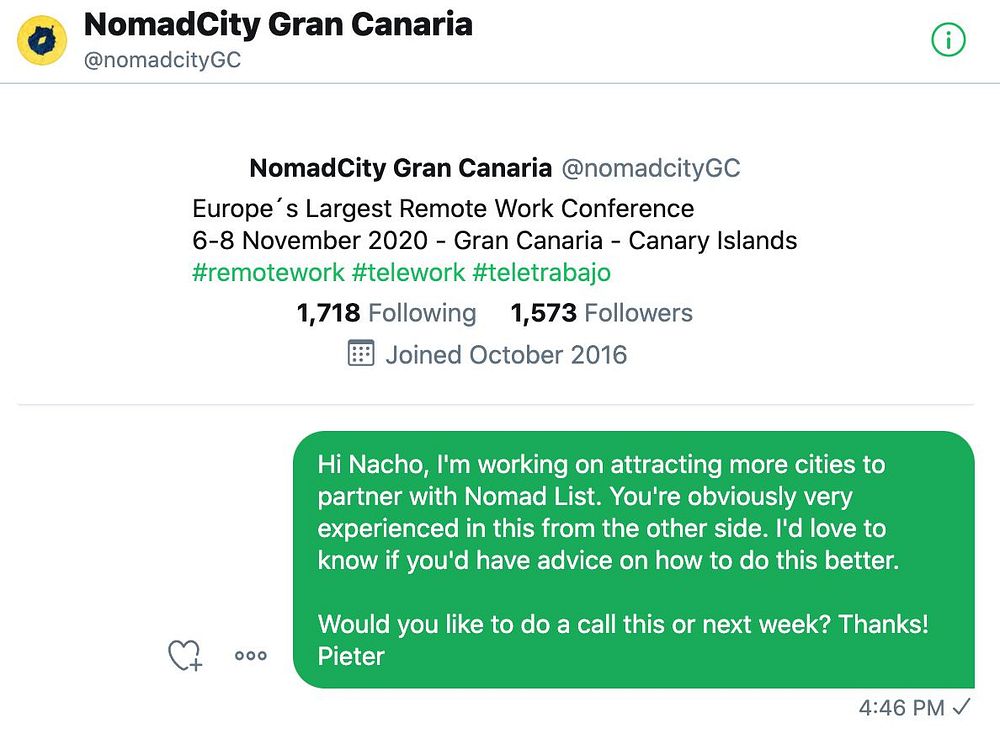This screenshot has height=739, width=1000.
Task: View the 1,718 Following list
Action: [386, 313]
